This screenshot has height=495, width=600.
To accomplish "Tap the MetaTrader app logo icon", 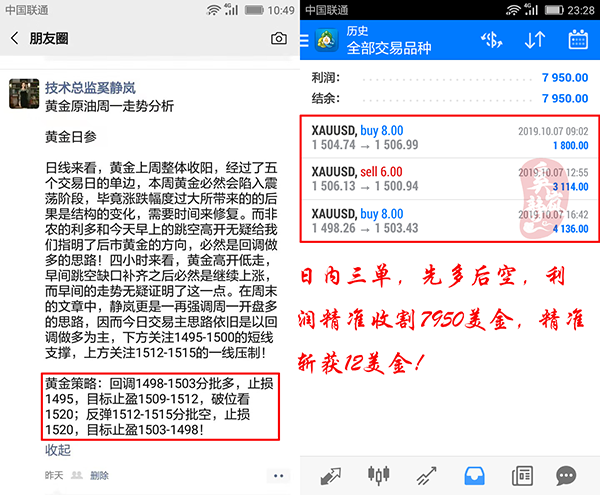I will click(326, 40).
